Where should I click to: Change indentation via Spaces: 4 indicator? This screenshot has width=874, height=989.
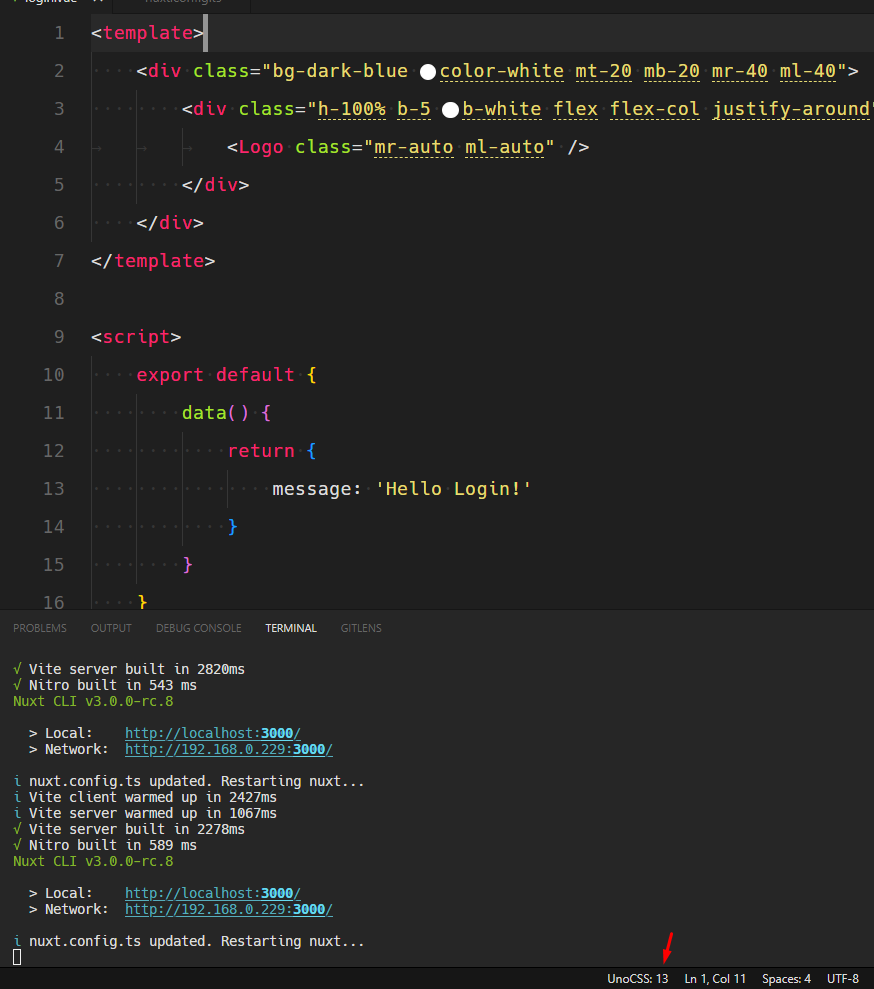tap(786, 979)
